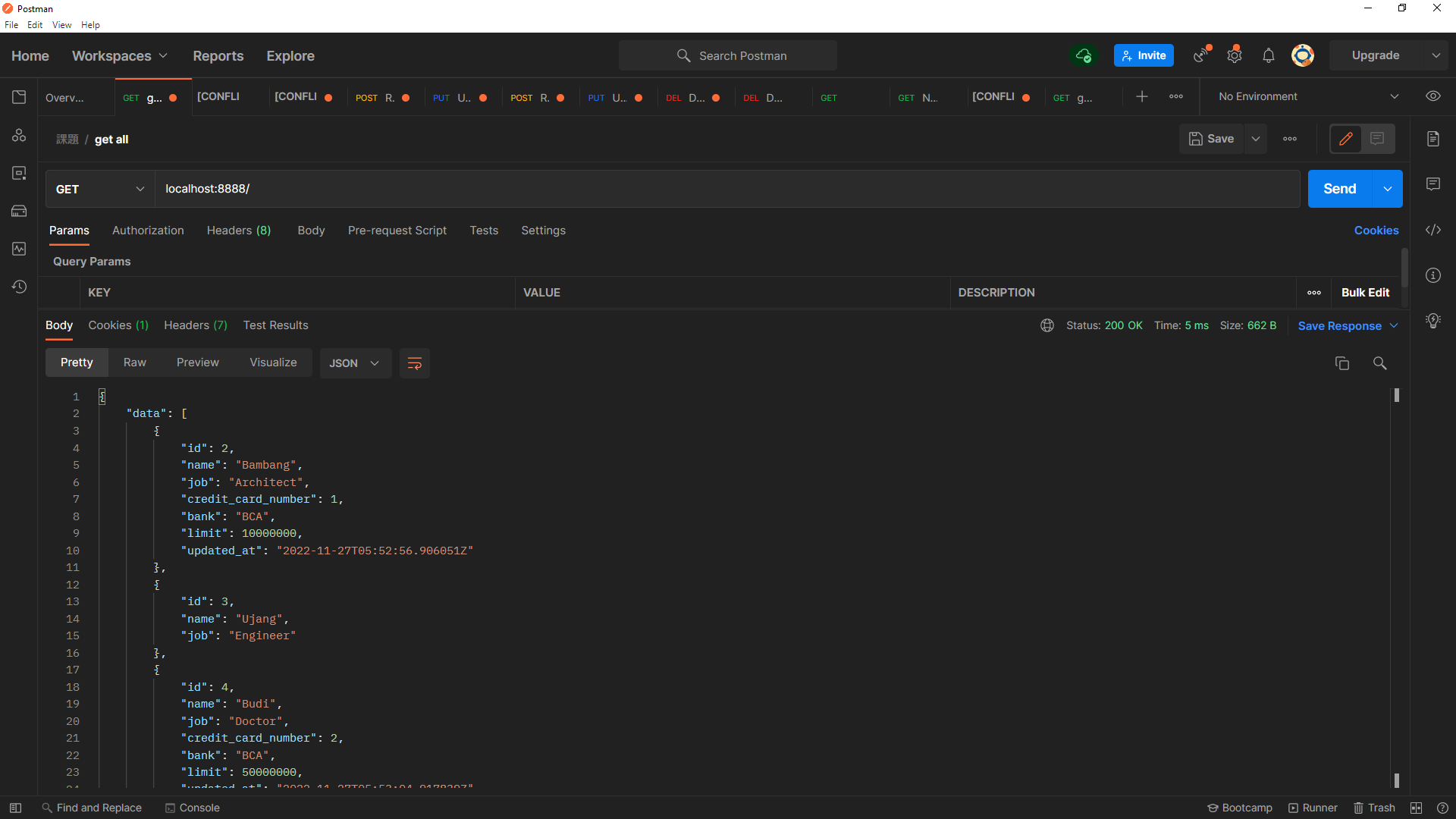
Task: Click the response body vertical scrollbar
Action: click(x=1396, y=588)
